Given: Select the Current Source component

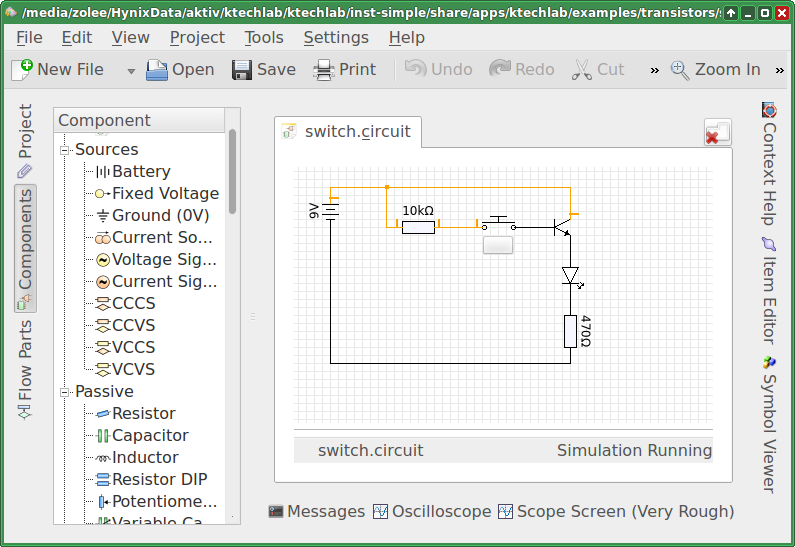Looking at the screenshot, I should [x=154, y=237].
